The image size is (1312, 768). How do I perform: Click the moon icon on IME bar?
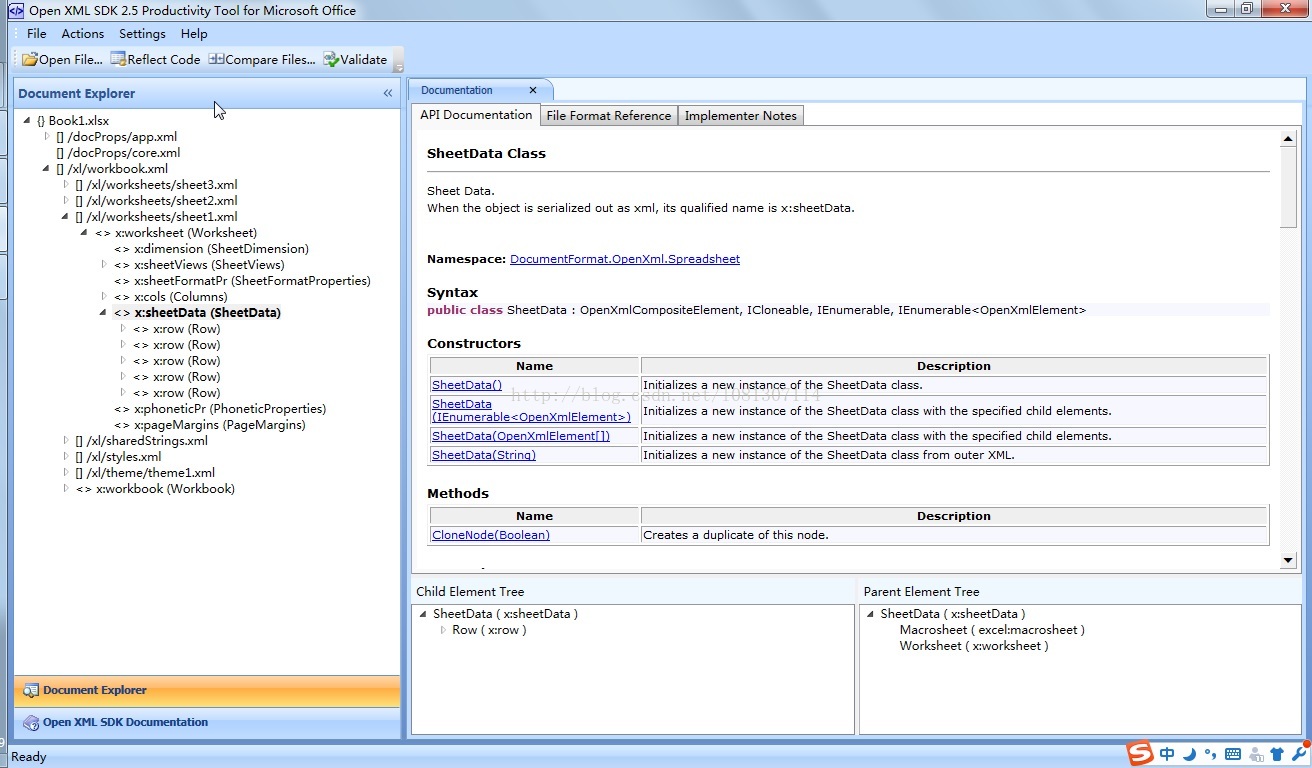[x=1189, y=754]
